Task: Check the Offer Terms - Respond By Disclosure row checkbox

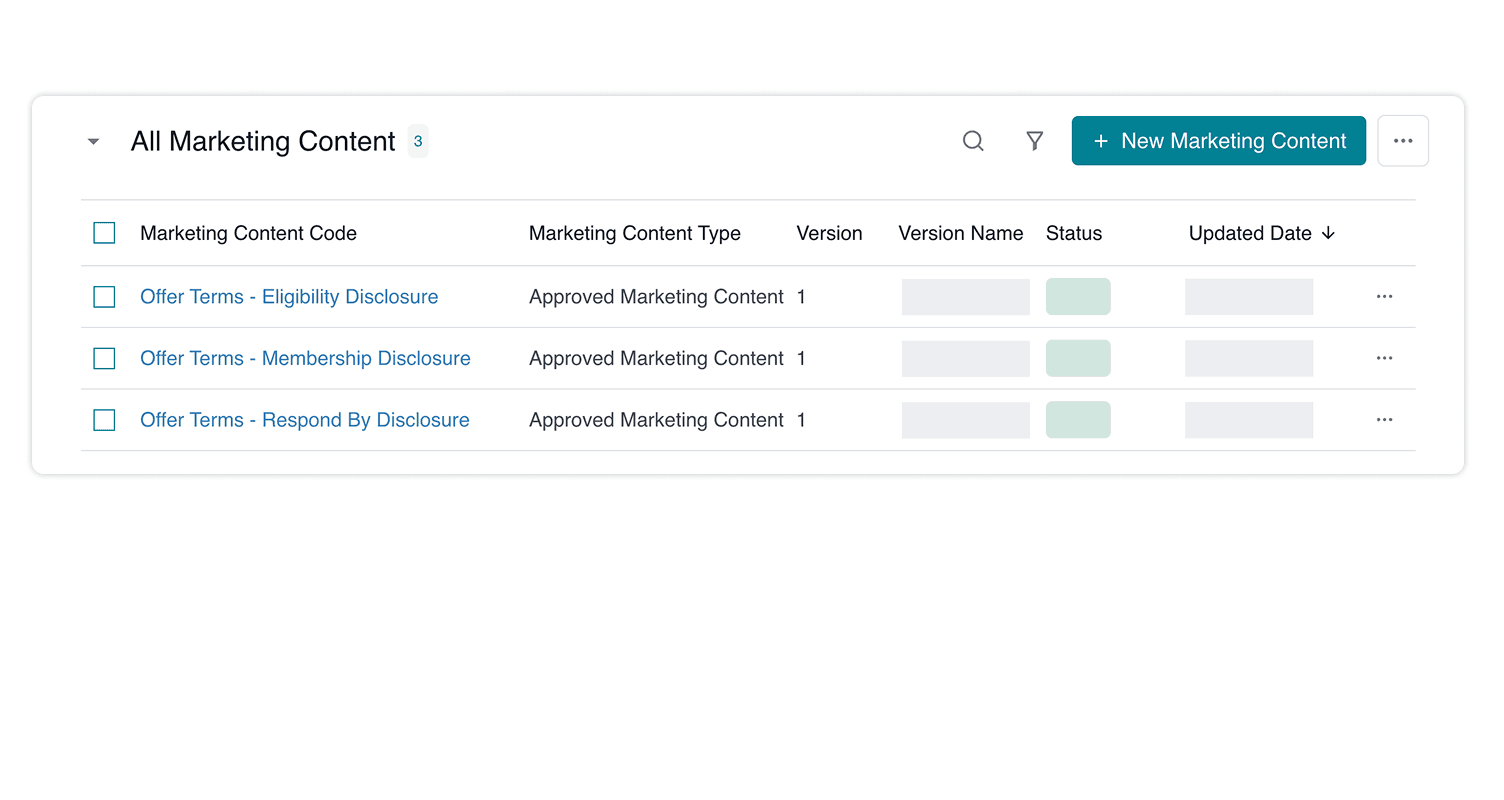Action: pos(104,420)
